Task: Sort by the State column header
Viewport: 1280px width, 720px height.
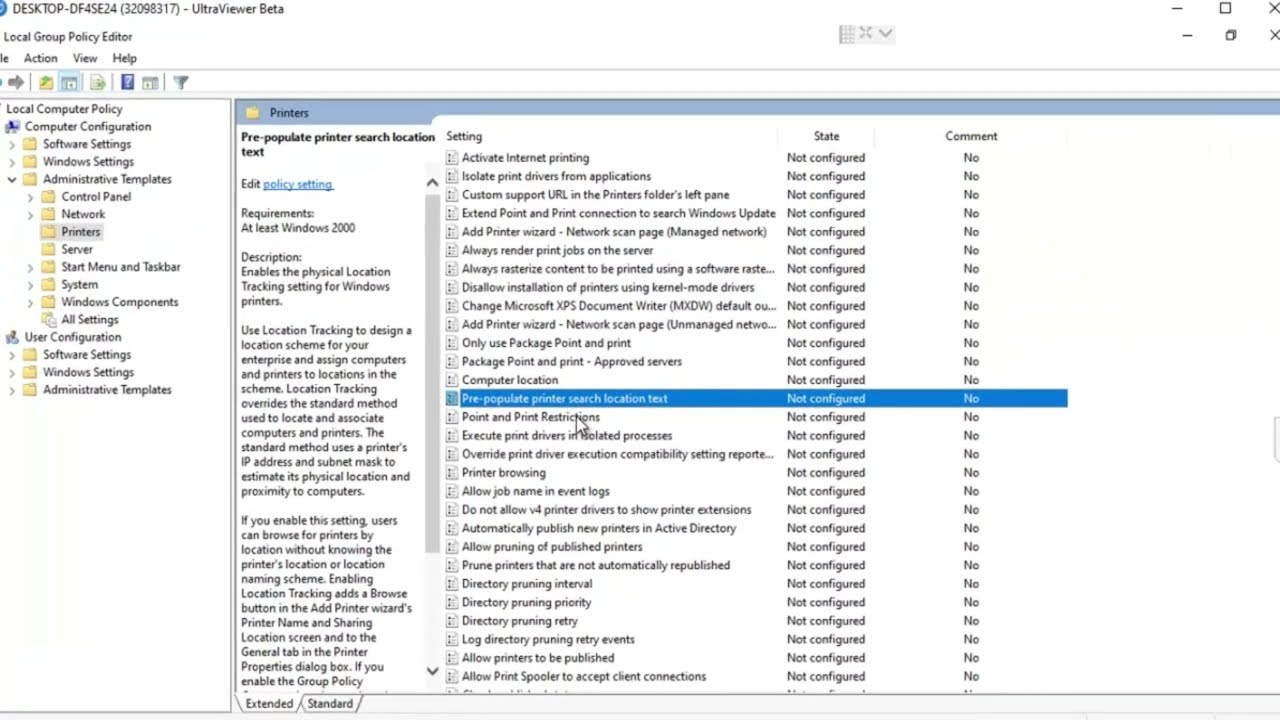Action: pos(826,136)
